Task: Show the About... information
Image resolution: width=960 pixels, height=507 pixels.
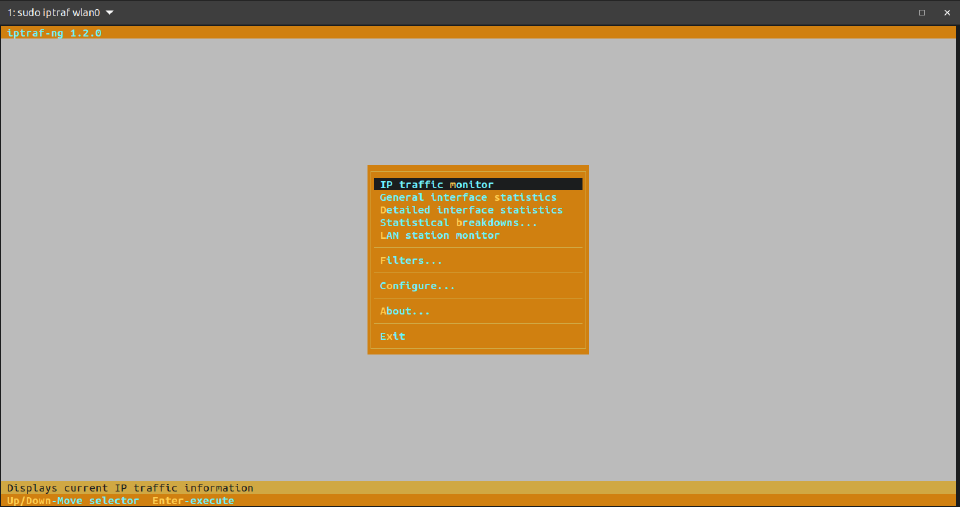Action: tap(404, 311)
